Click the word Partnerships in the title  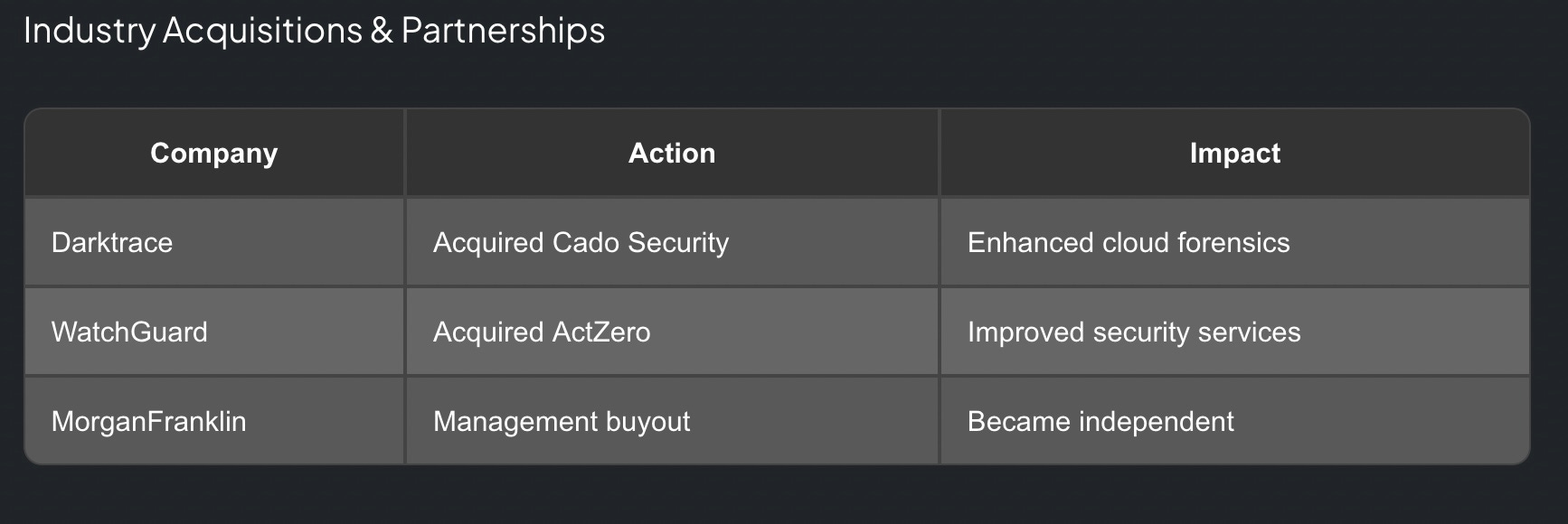pos(503,31)
